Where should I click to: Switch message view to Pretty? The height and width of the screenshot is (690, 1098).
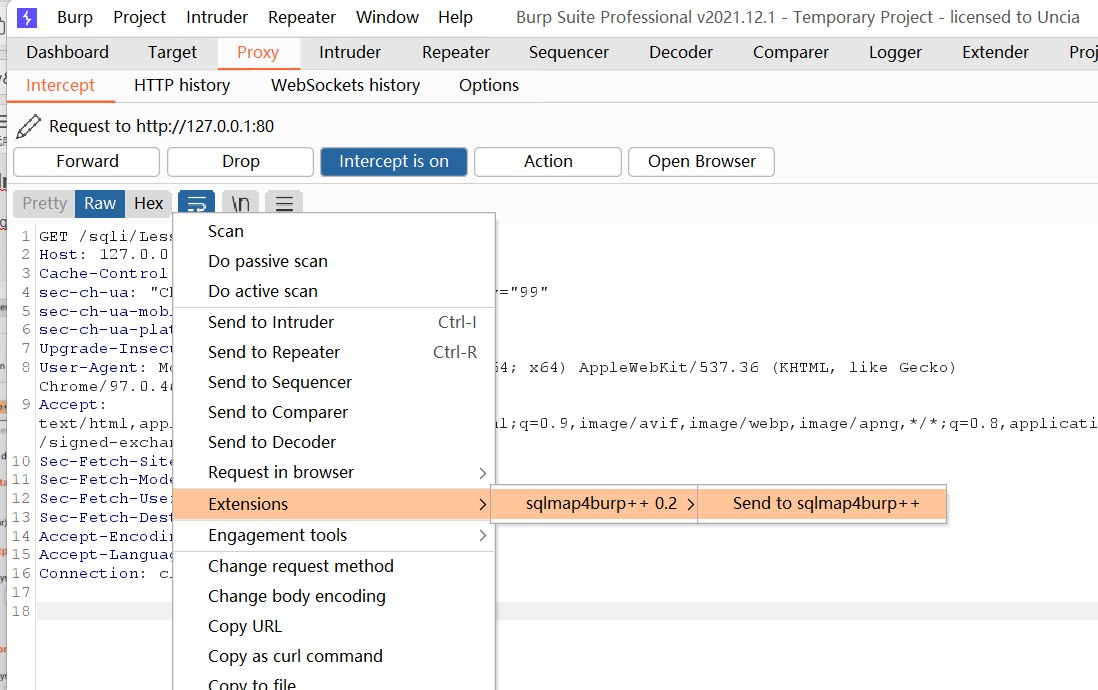point(44,204)
